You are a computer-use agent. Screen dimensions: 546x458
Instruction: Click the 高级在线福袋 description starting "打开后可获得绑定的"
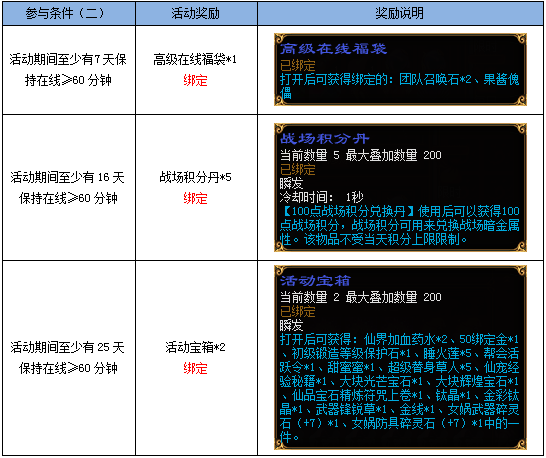[399, 86]
